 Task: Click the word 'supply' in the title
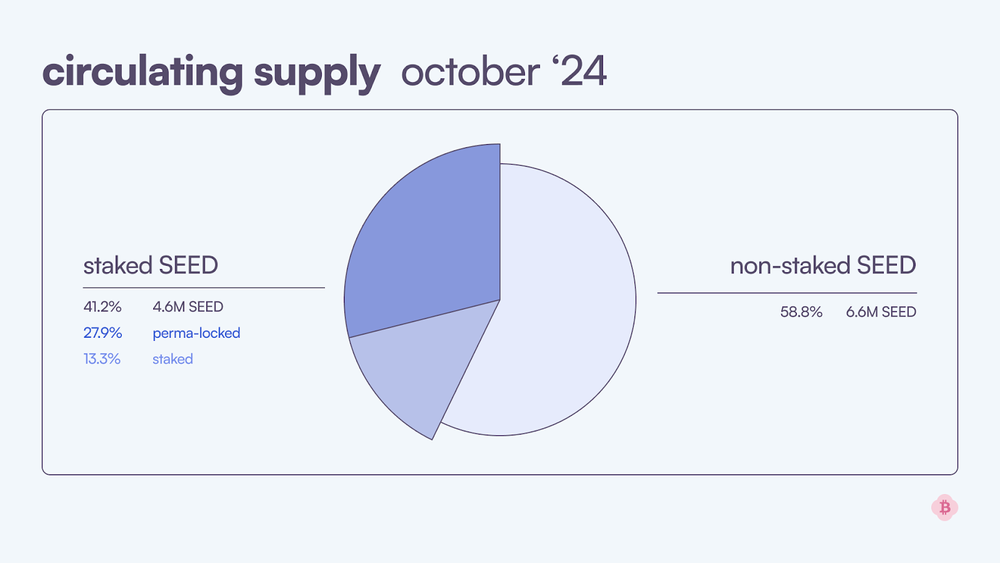(317, 77)
